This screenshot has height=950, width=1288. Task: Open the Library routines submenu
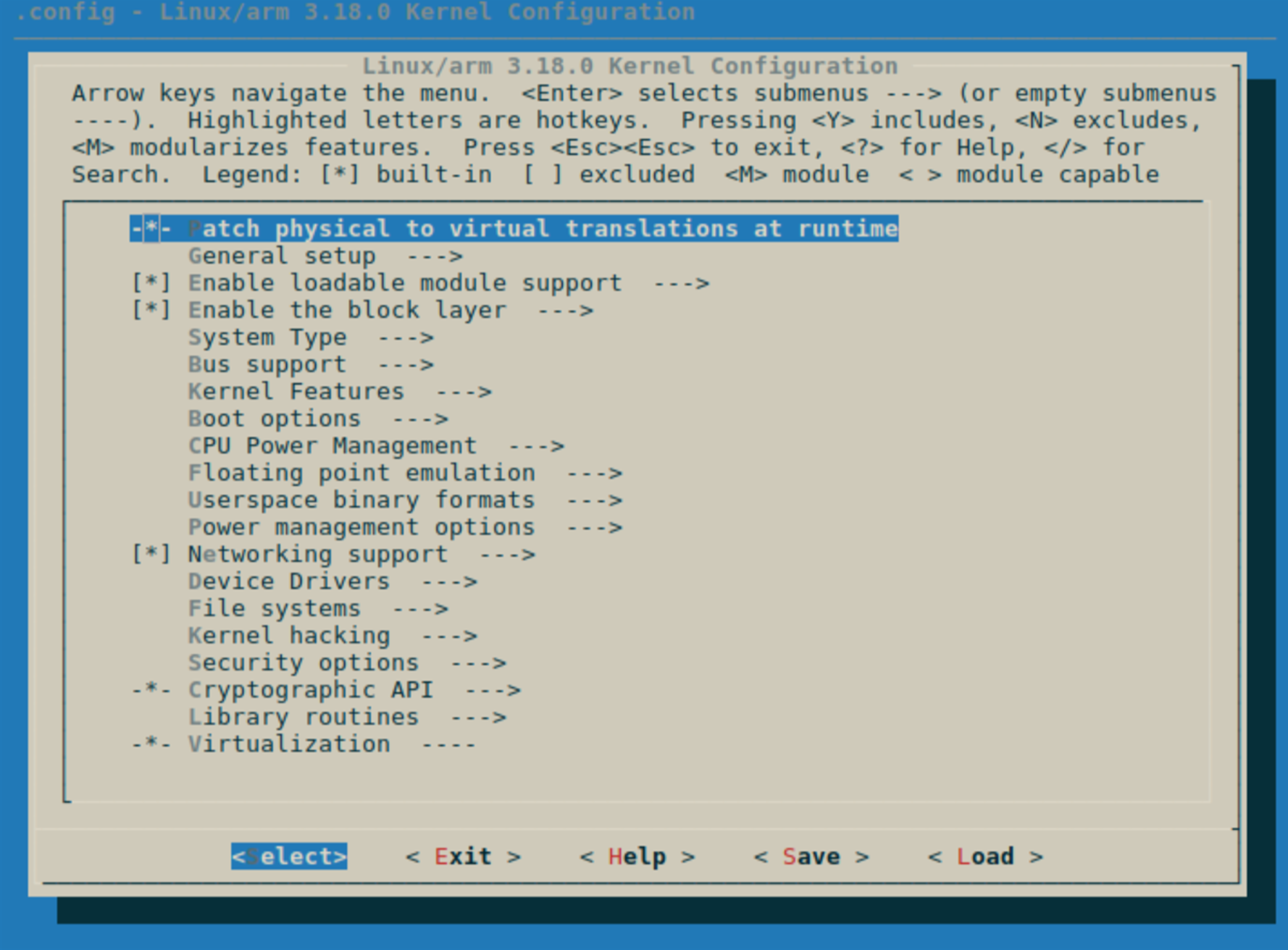click(x=347, y=718)
